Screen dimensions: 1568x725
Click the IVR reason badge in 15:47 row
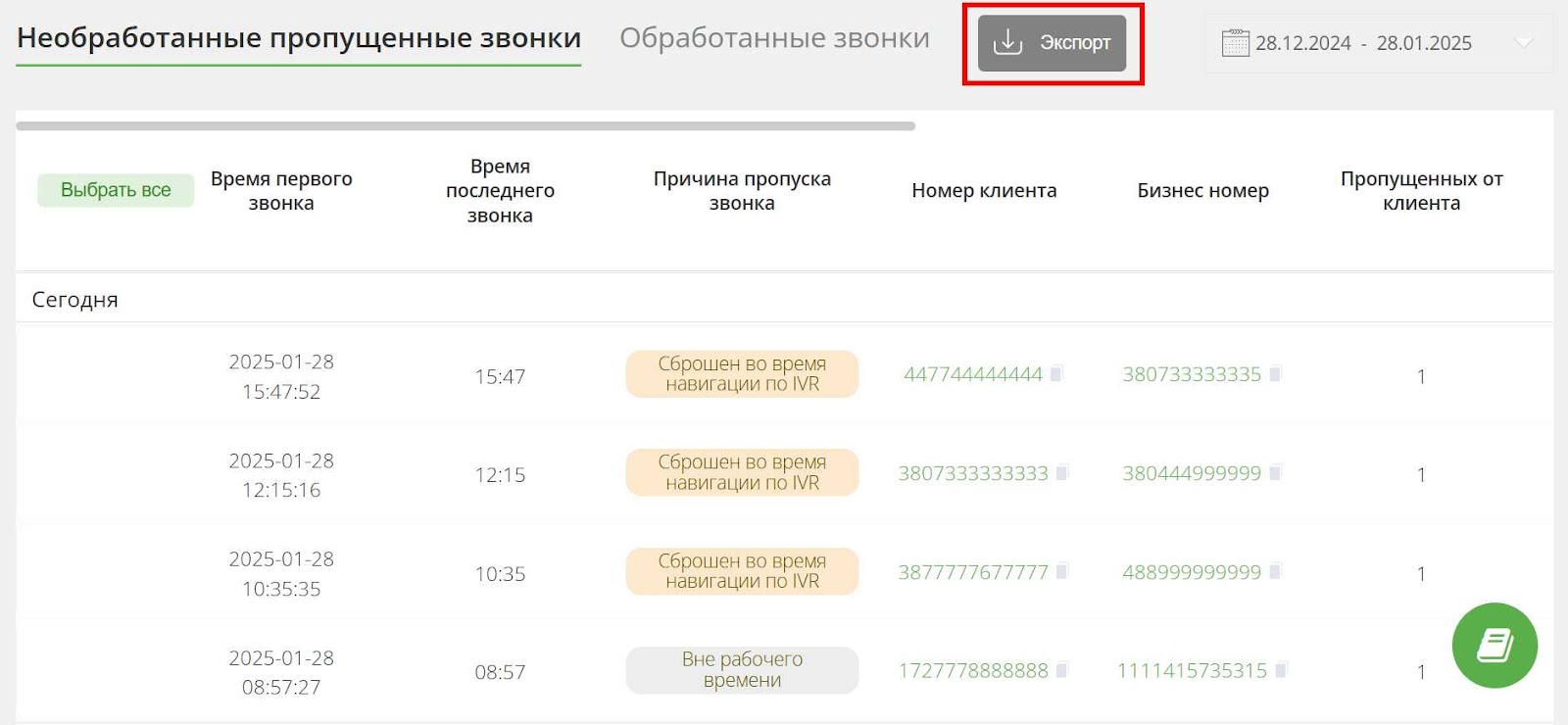point(742,374)
